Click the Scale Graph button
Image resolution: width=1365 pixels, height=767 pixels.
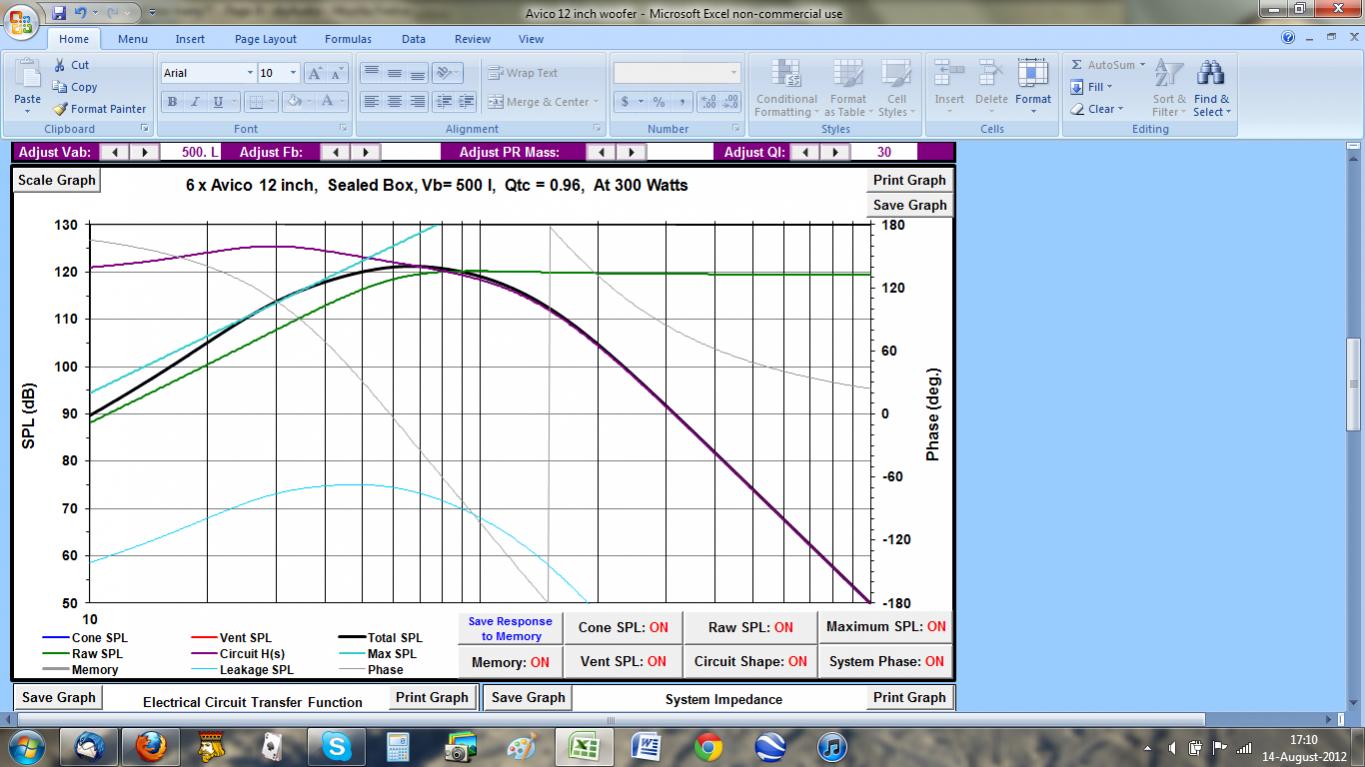(x=57, y=181)
